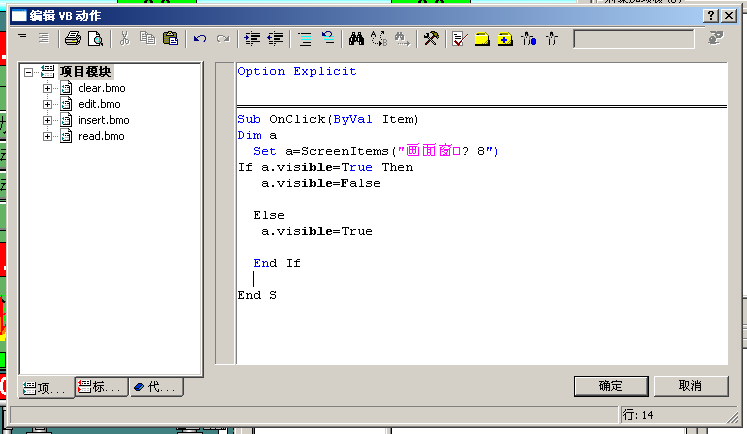This screenshot has width=747, height=434.
Task: Click the Sub OnClick(ByVal Item) line
Action: [328, 120]
